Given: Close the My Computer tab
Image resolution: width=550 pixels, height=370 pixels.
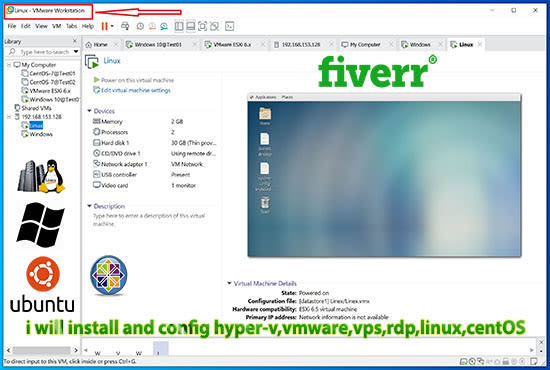Looking at the screenshot, I should tap(391, 44).
